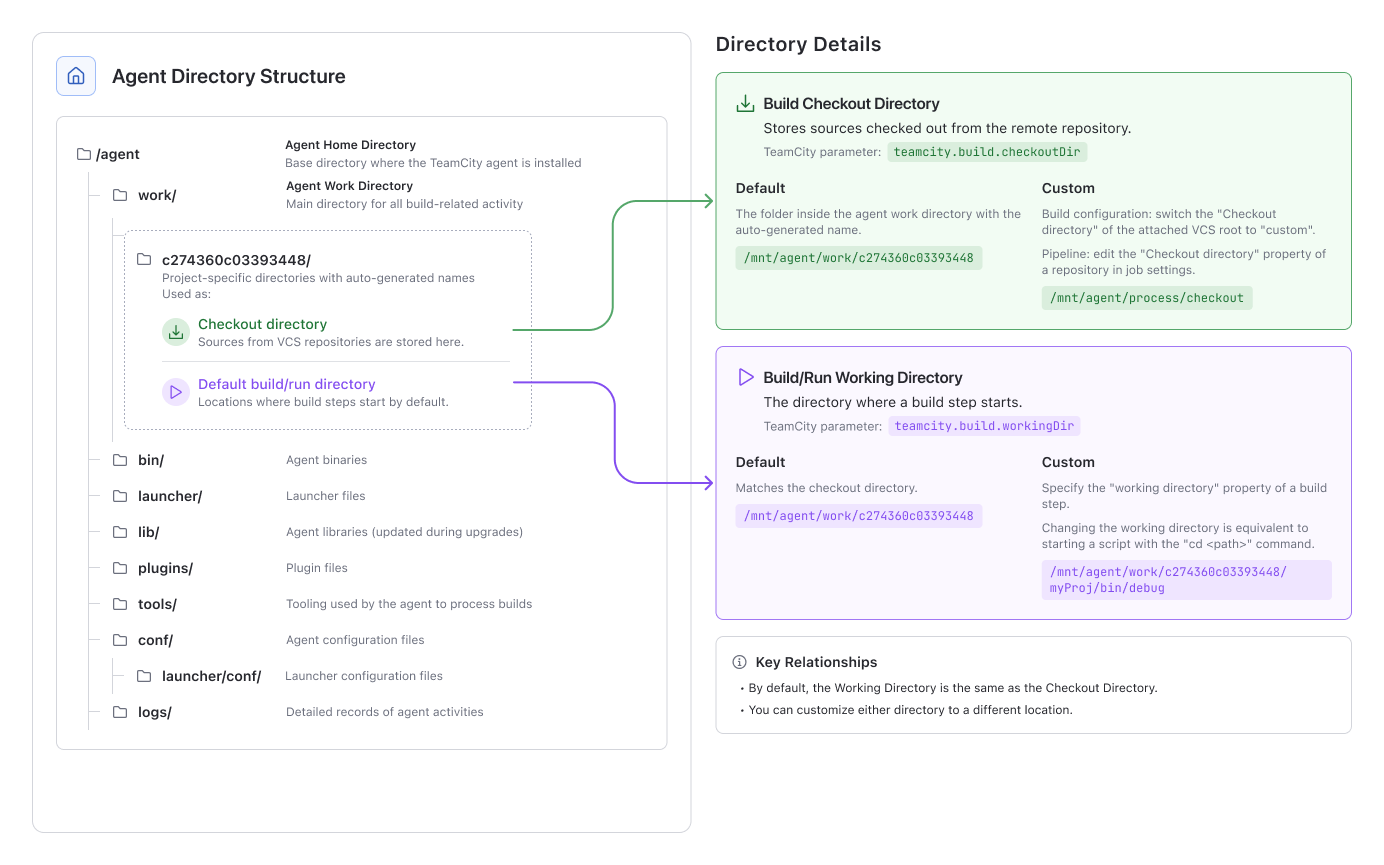
Task: Click the Build Checkout Directory title
Action: coord(851,104)
